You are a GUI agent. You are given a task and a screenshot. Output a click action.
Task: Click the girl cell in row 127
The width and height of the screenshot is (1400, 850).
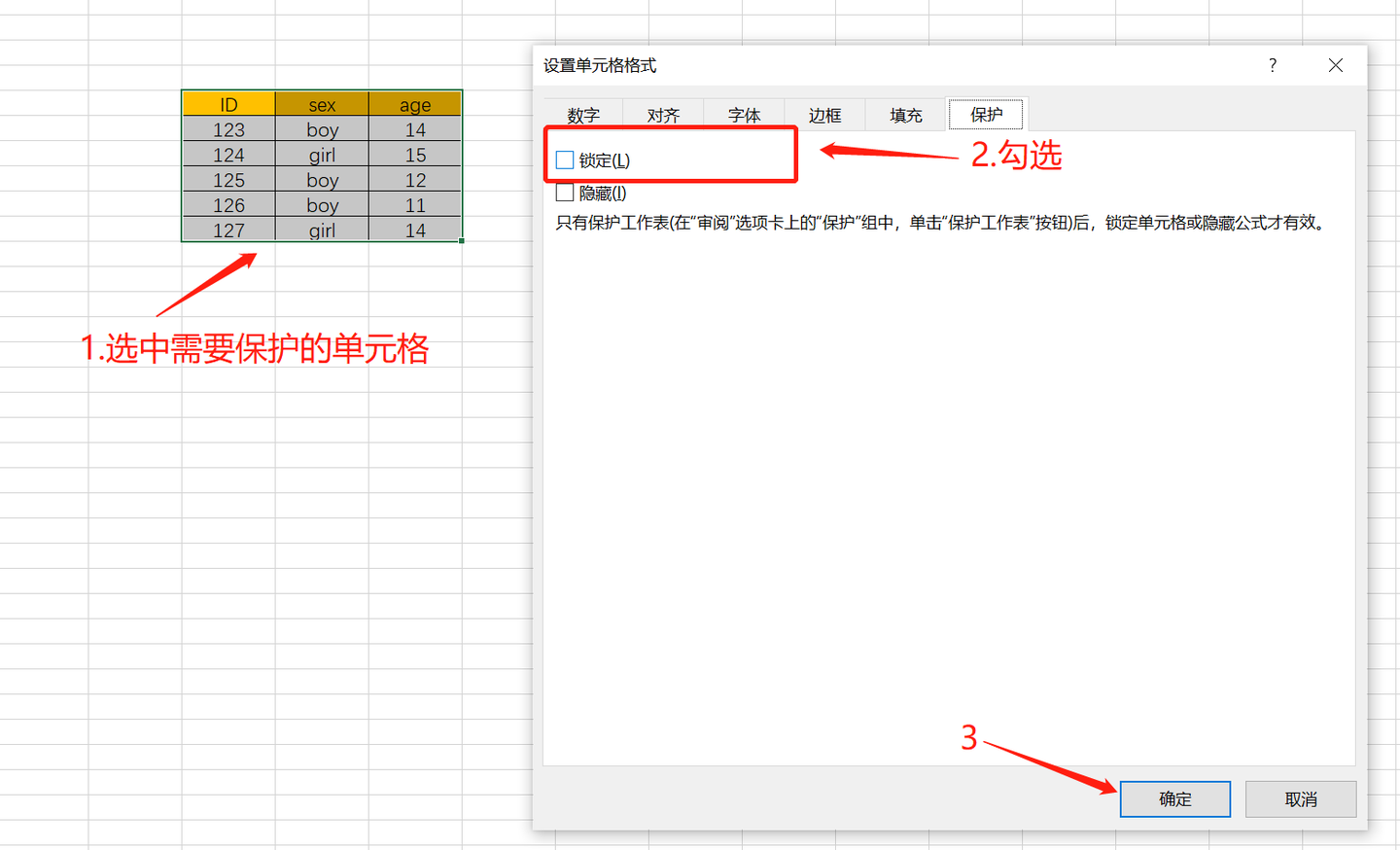(x=322, y=230)
